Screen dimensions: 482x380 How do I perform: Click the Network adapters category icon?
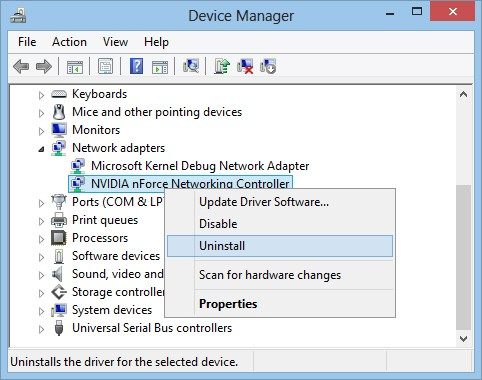(x=59, y=148)
